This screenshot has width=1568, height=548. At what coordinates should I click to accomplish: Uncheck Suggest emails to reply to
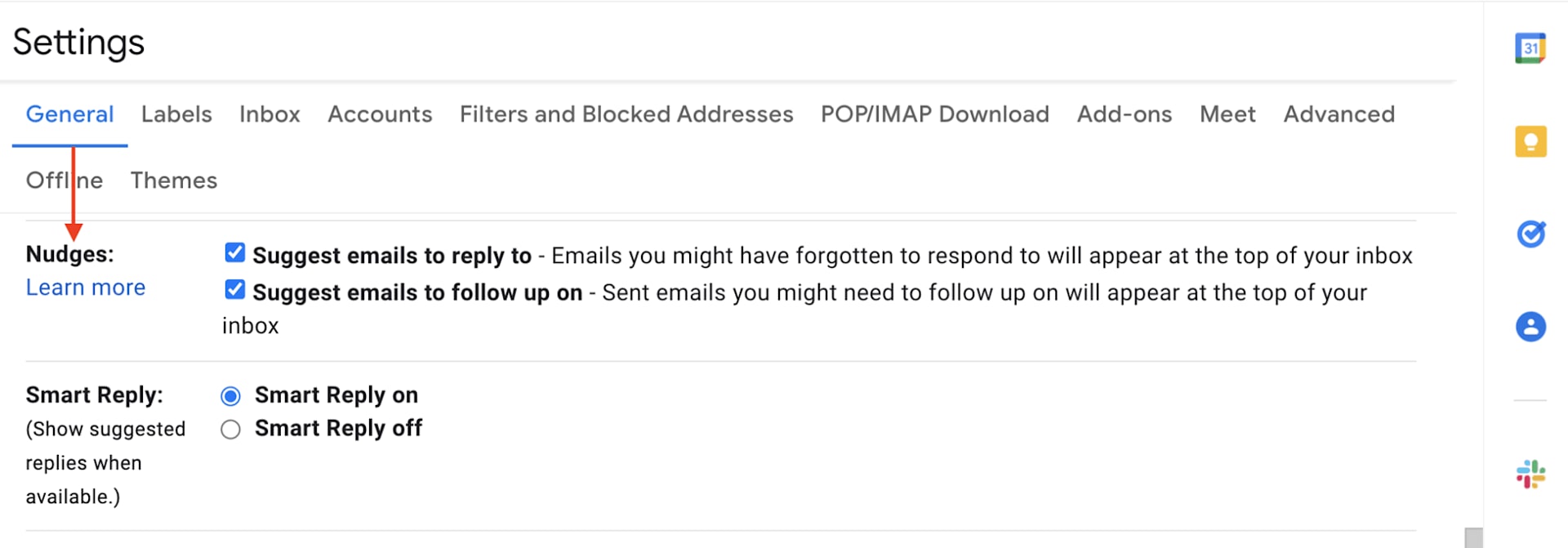click(234, 253)
